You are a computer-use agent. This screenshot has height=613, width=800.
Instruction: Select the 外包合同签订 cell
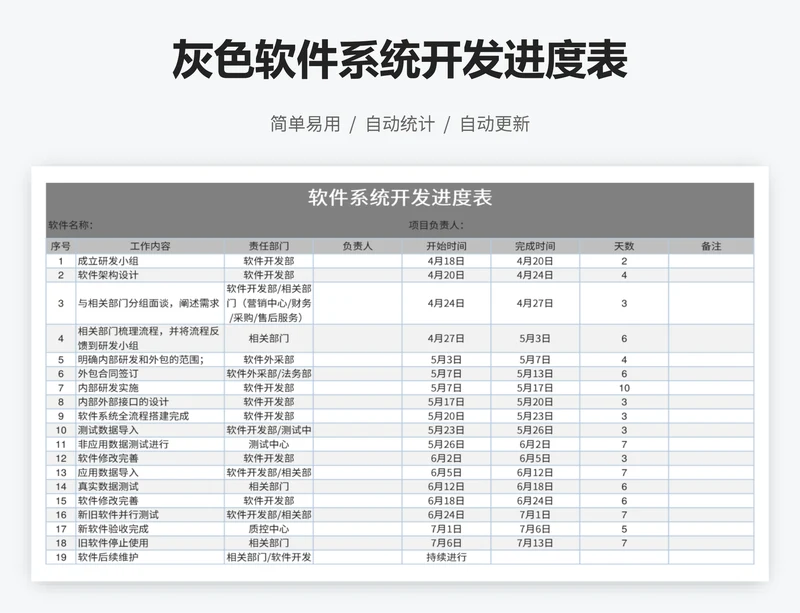point(150,374)
